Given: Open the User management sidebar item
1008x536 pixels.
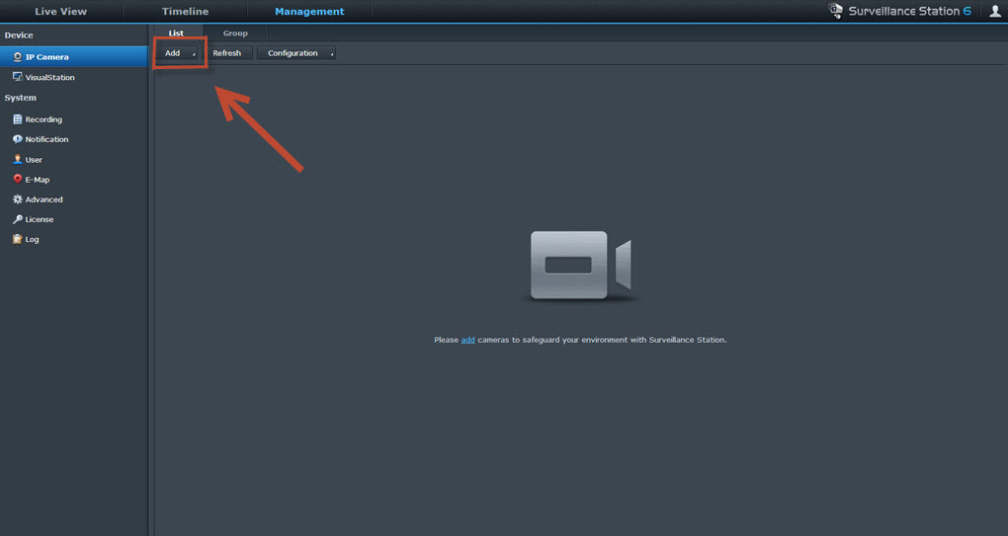Looking at the screenshot, I should [x=33, y=159].
